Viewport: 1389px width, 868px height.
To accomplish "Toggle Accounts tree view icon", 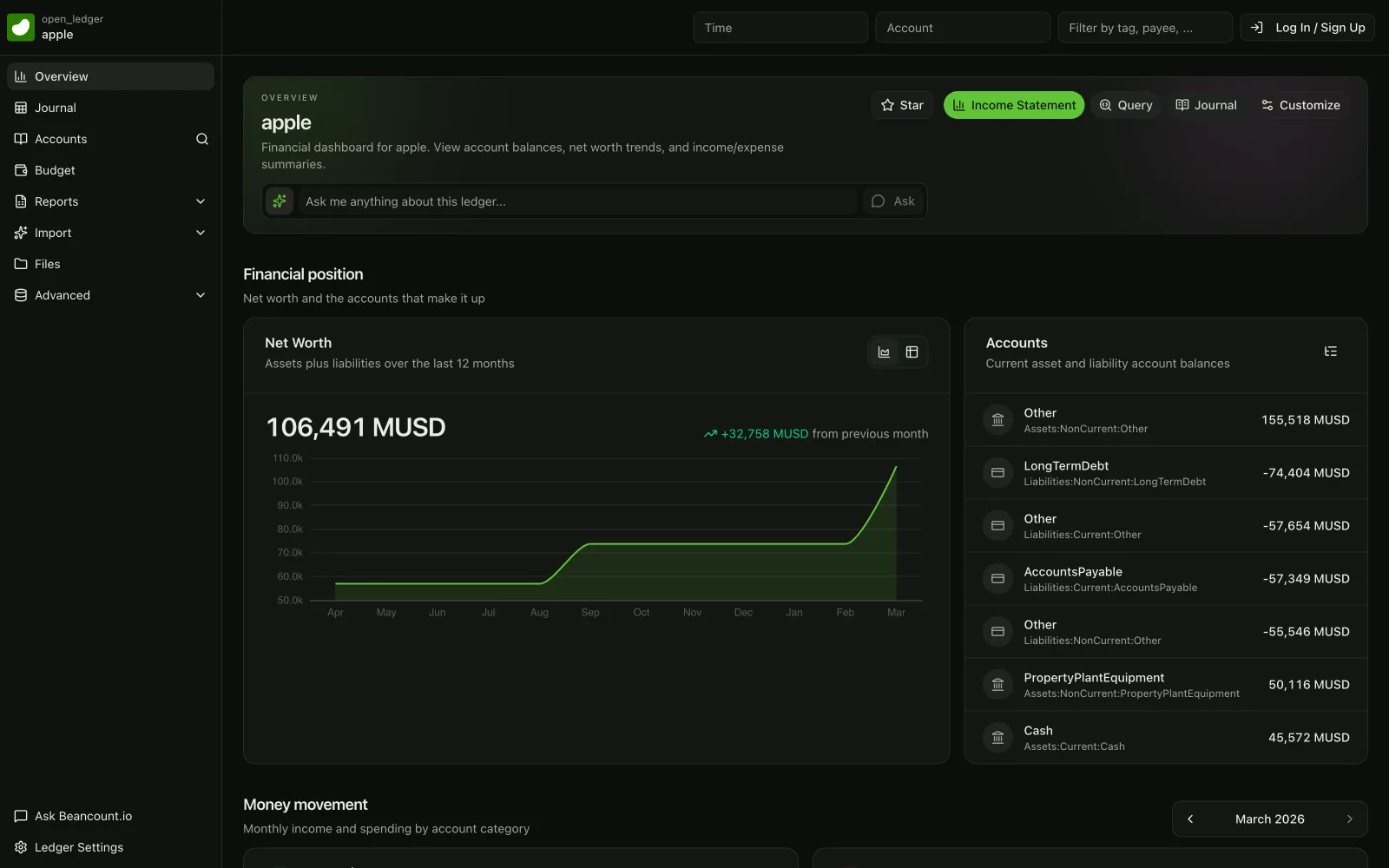I will pyautogui.click(x=1330, y=352).
